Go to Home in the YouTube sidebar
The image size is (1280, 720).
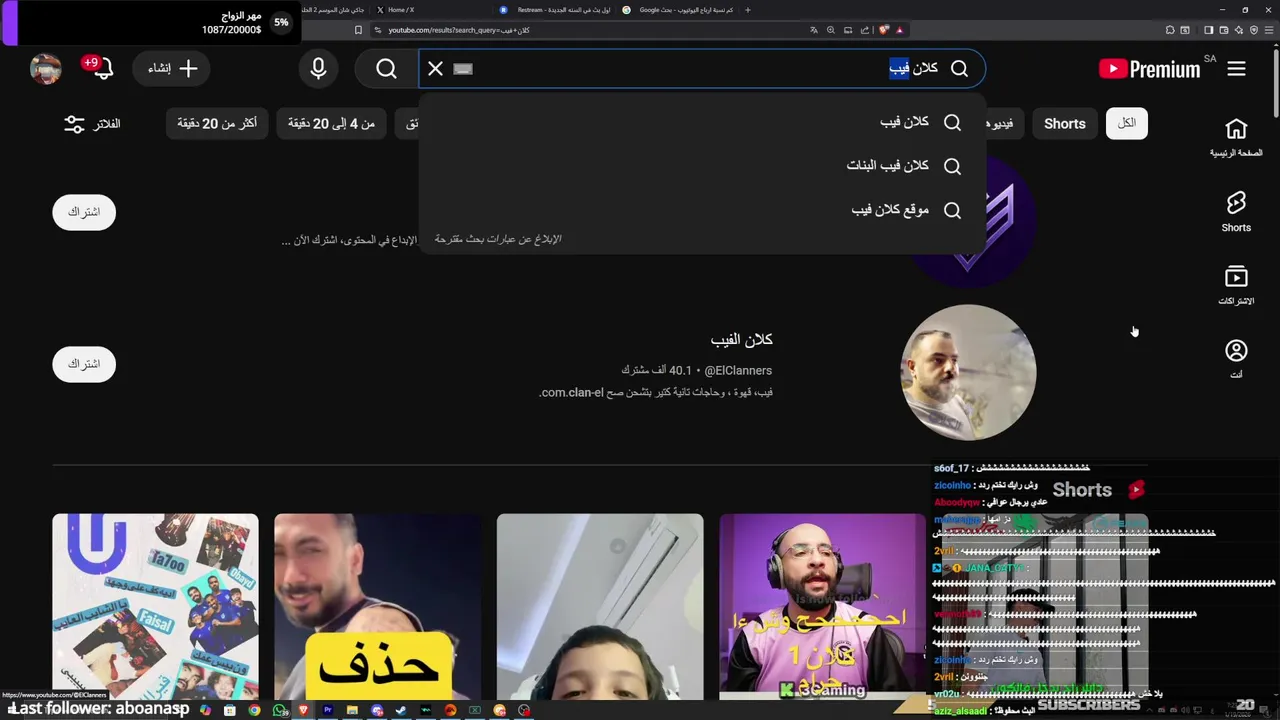click(x=1236, y=138)
